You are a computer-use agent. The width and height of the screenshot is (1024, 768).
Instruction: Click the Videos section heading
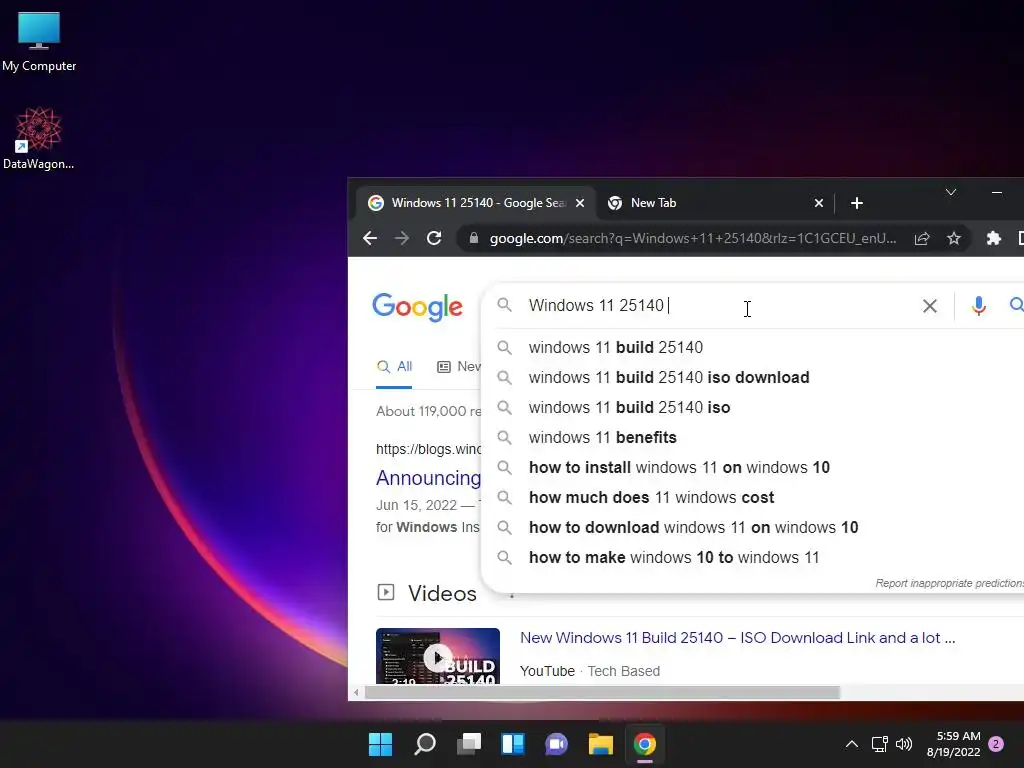(442, 594)
